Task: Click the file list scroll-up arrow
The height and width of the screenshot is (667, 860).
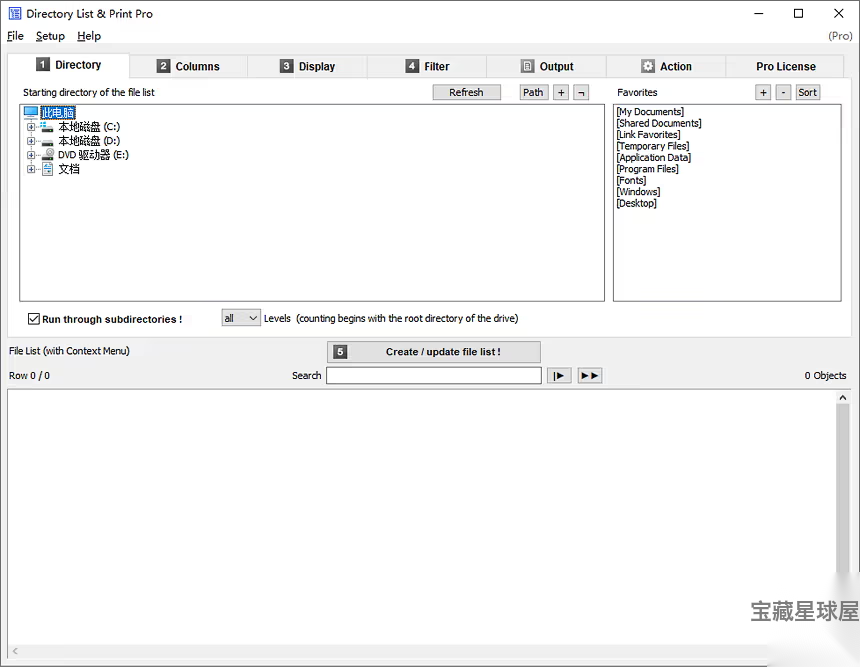Action: point(843,398)
